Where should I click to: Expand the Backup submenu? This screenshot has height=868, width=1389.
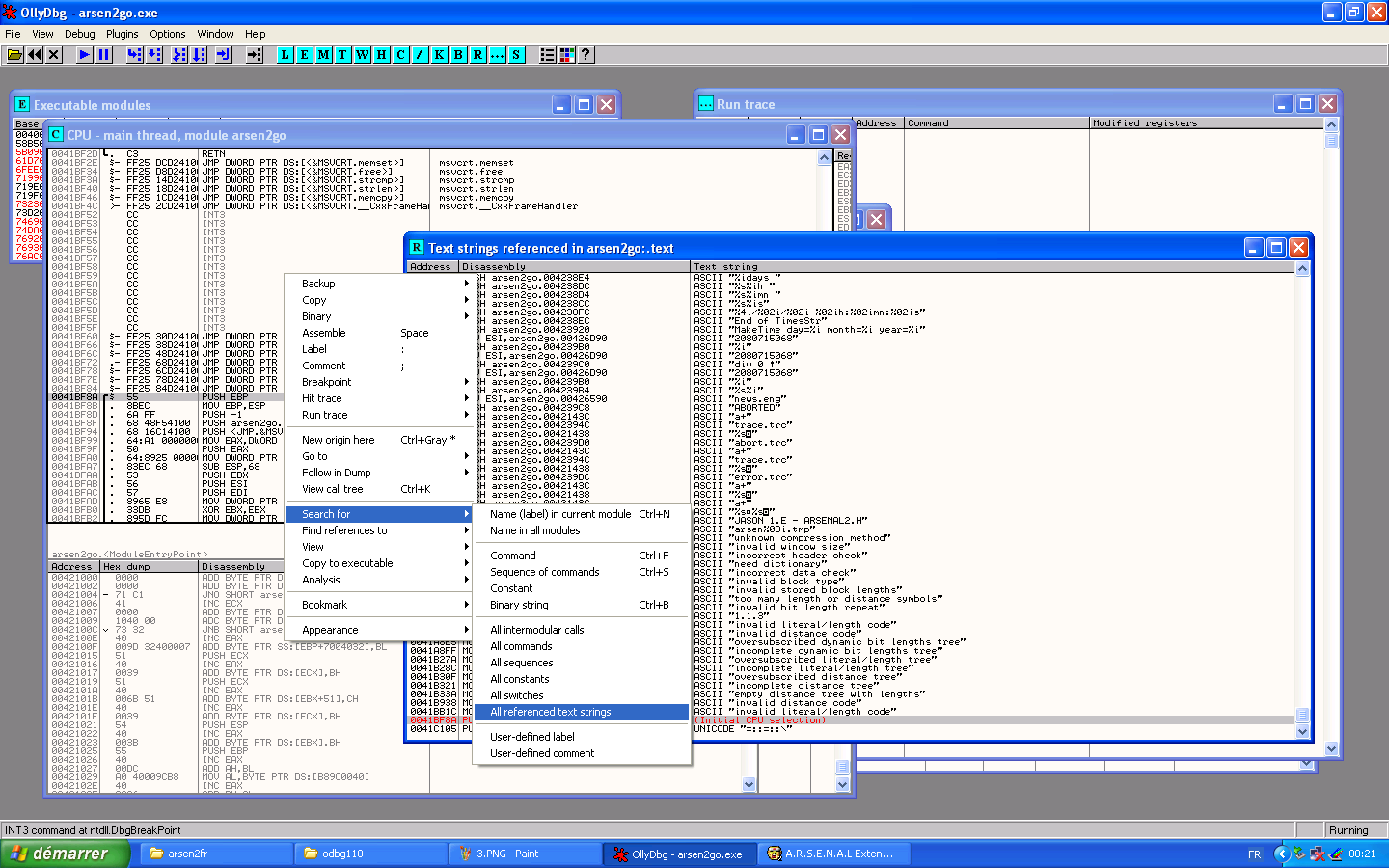point(378,284)
